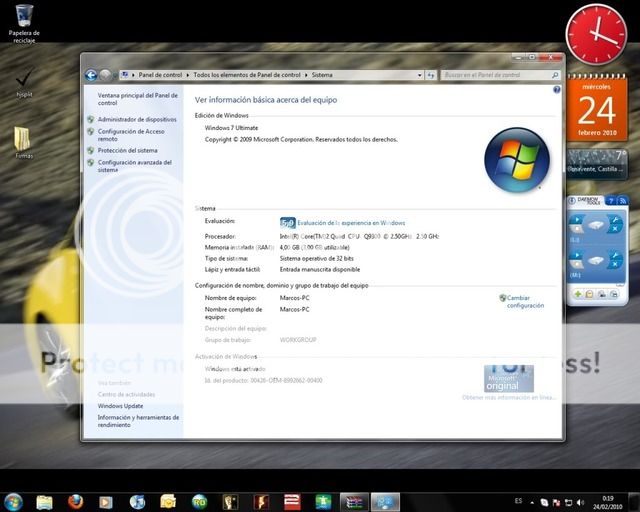This screenshot has height=512, width=640.
Task: Open the network icon in the system tray
Action: coord(568,502)
